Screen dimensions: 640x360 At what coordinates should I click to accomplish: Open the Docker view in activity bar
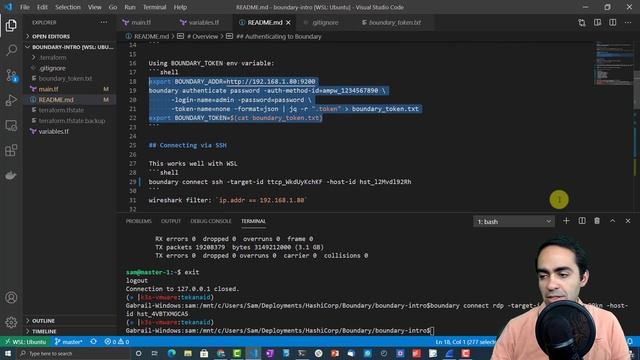point(11,176)
